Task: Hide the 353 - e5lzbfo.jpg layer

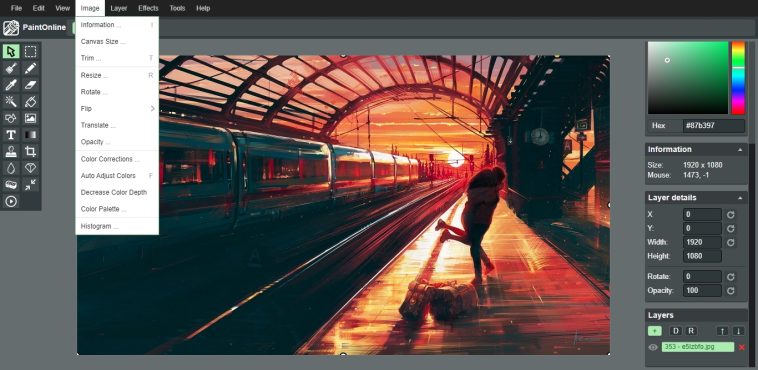Action: point(653,347)
